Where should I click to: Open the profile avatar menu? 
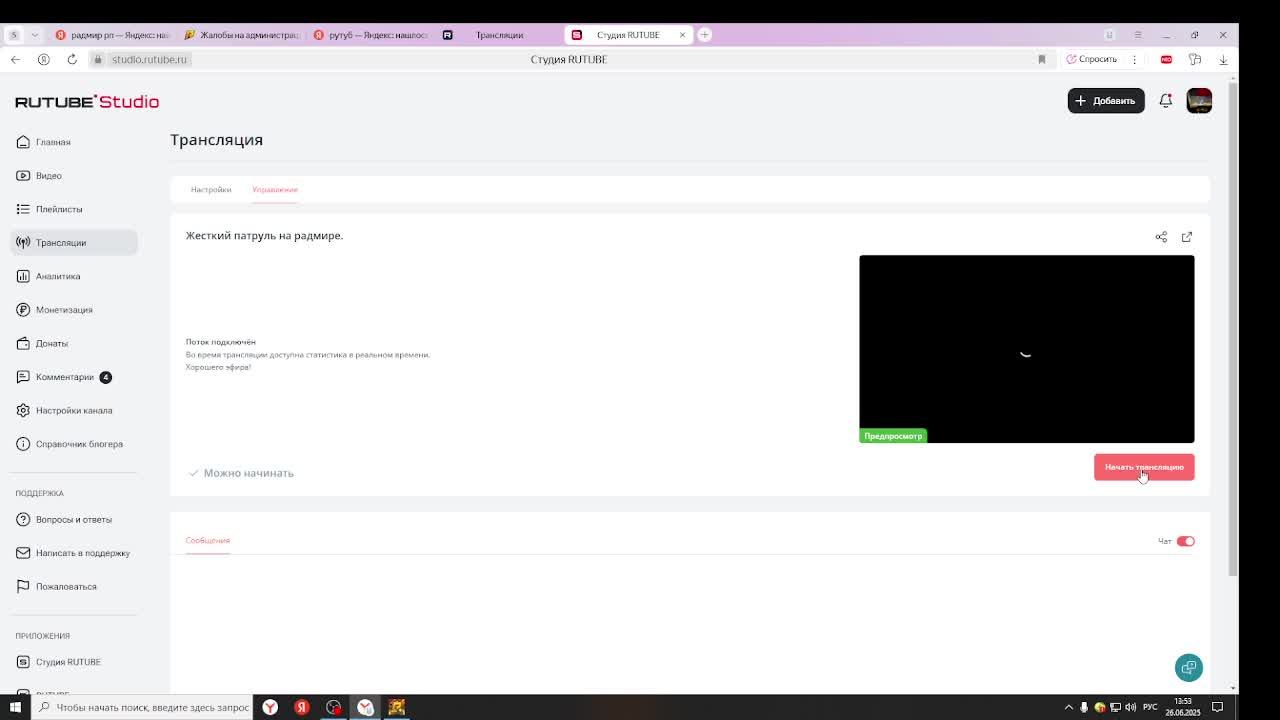coord(1199,101)
